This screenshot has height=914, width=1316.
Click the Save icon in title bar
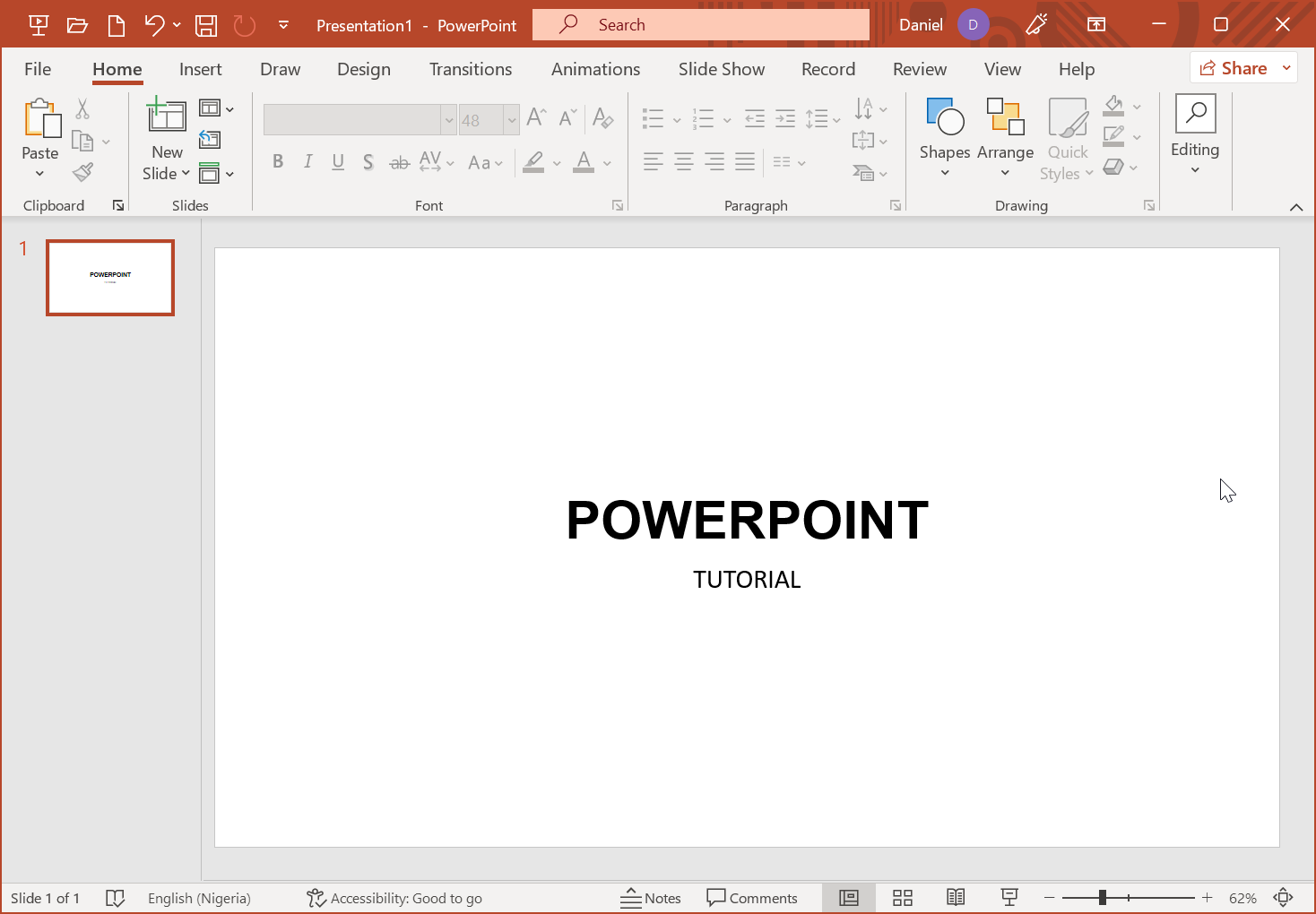206,25
